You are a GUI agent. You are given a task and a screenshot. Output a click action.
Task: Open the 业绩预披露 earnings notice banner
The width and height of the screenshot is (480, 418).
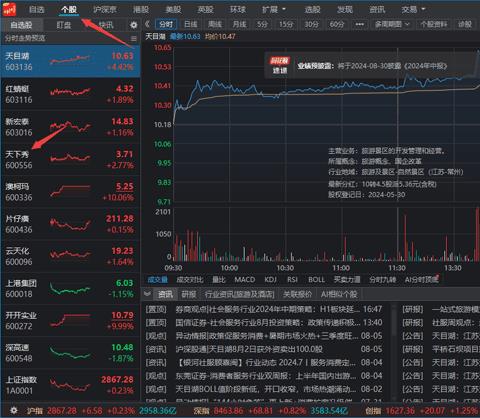point(372,66)
